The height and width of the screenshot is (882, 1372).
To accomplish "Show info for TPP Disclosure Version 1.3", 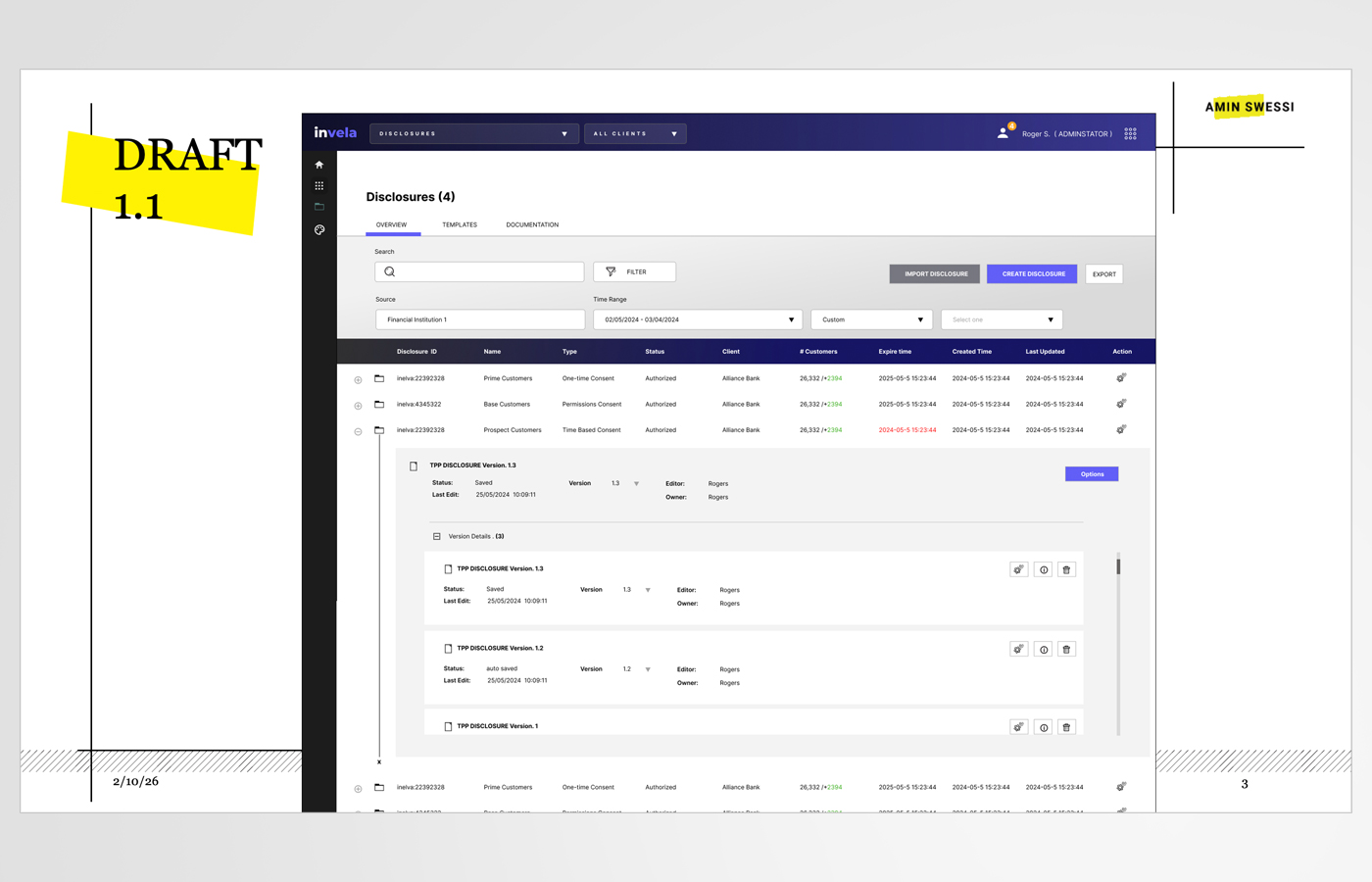I will [x=1043, y=569].
